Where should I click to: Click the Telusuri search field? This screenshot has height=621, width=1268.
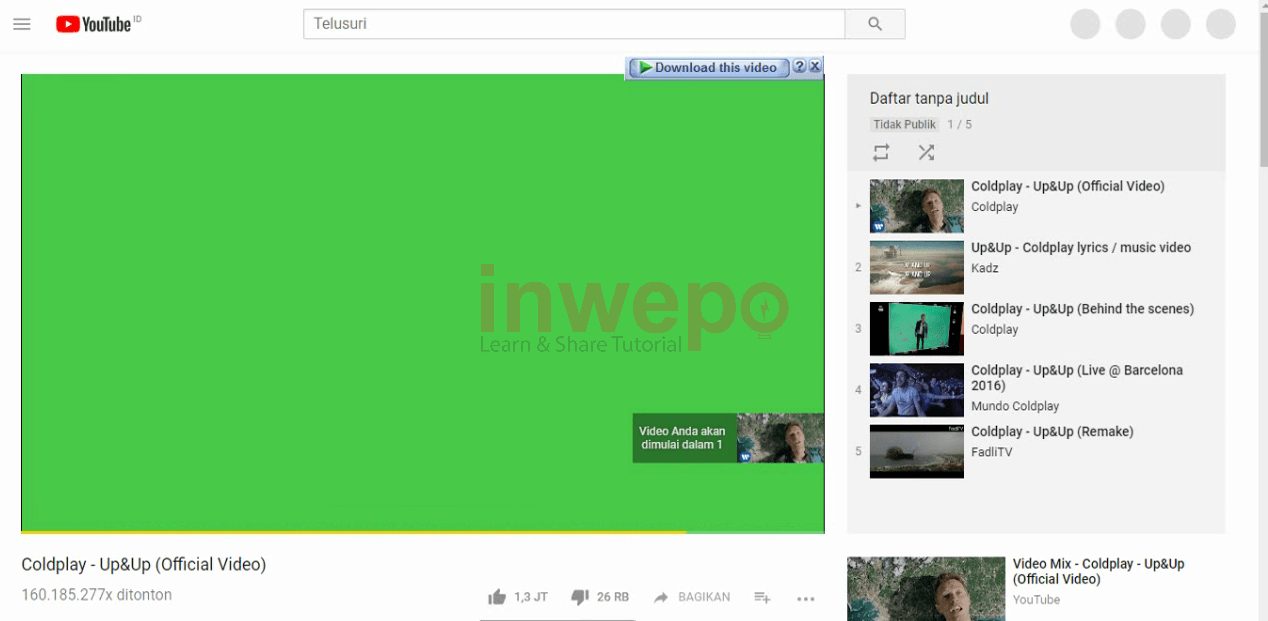point(574,24)
